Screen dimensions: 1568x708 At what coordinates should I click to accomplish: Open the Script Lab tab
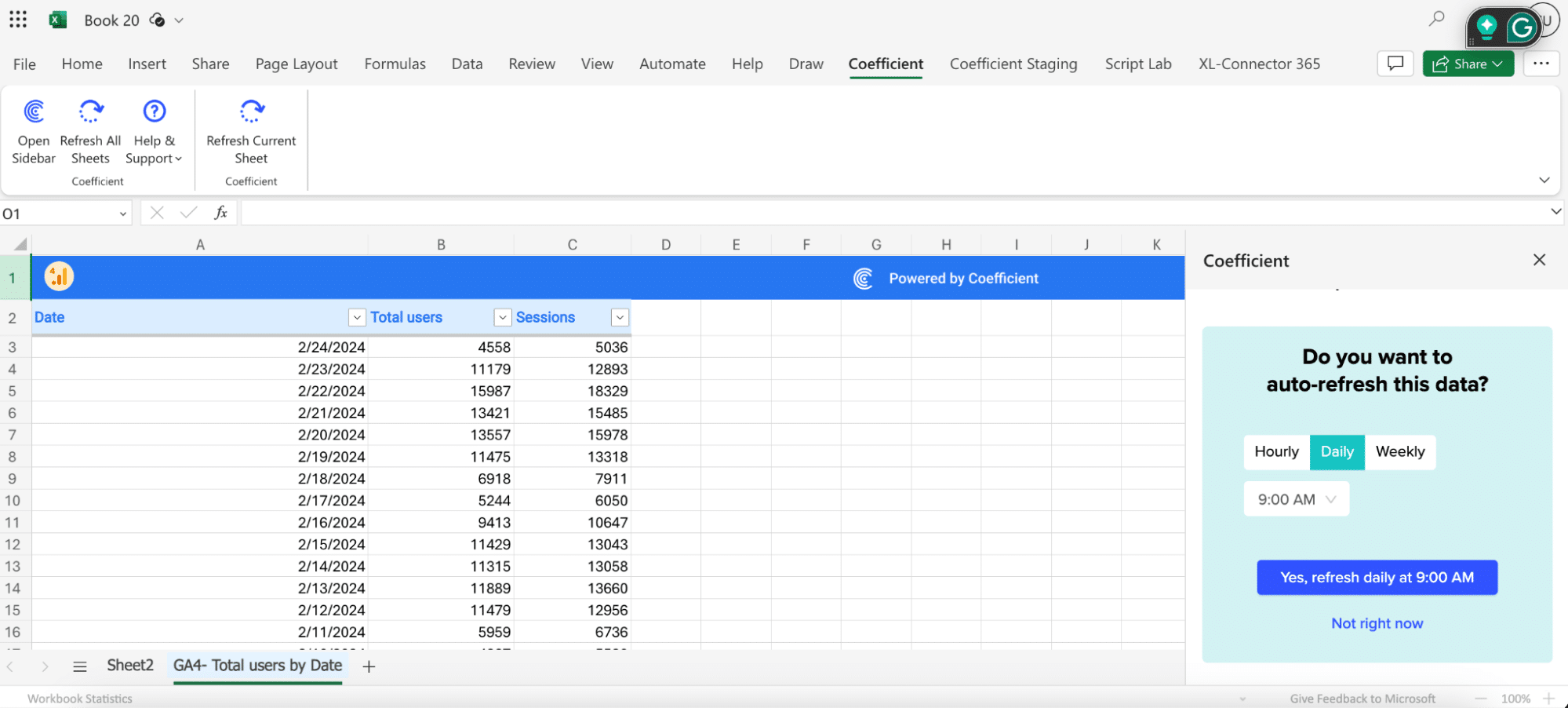[1137, 64]
